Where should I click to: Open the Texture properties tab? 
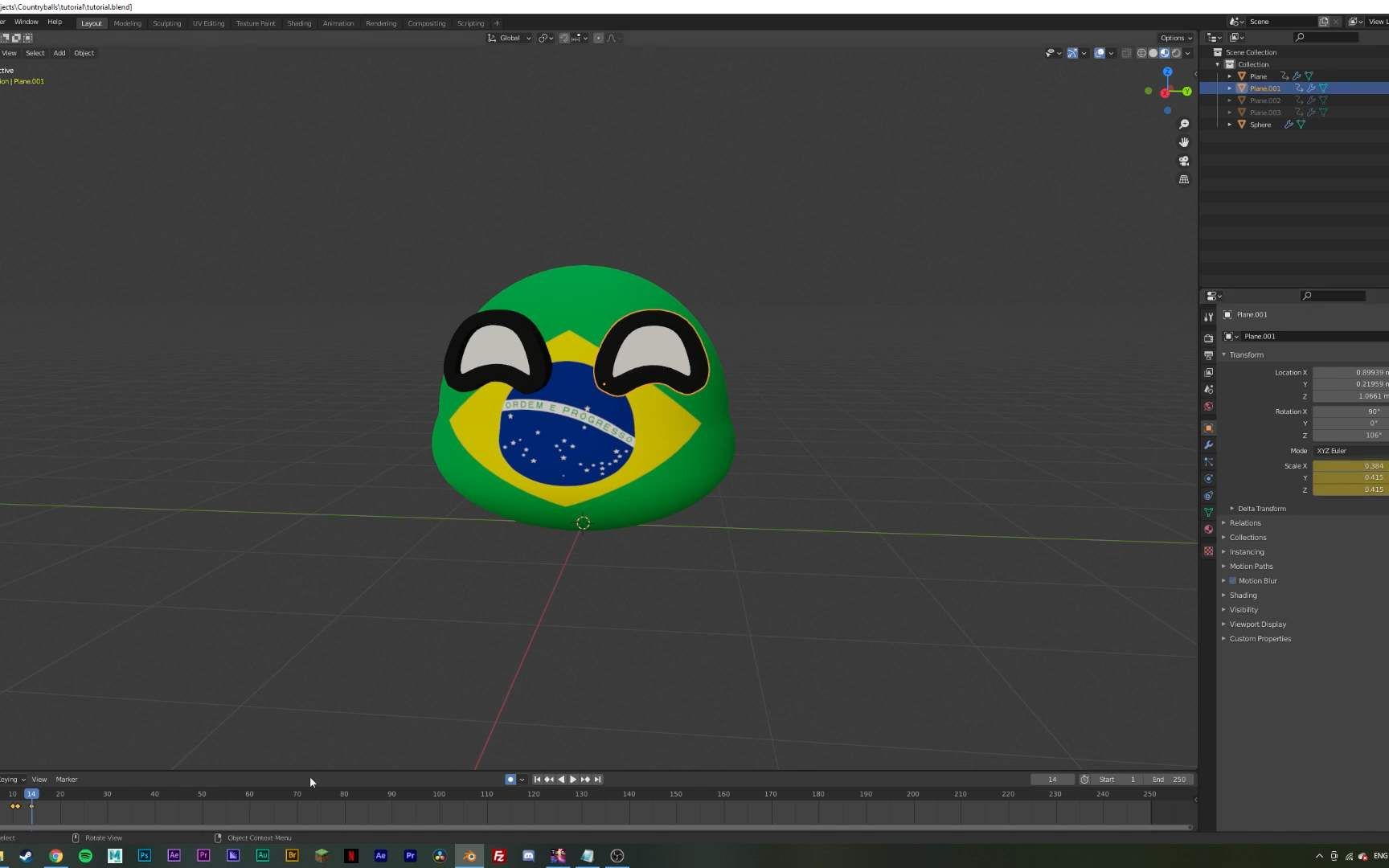point(1208,551)
